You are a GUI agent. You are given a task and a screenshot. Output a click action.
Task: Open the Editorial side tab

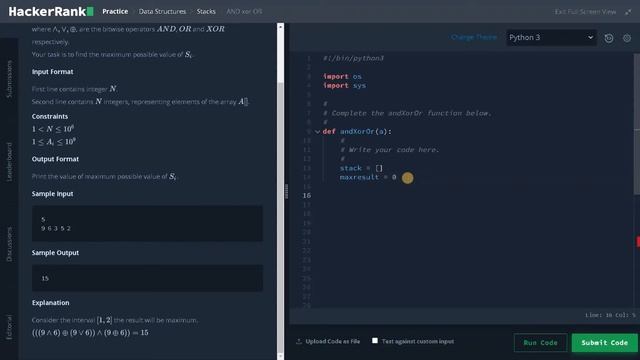(9, 327)
